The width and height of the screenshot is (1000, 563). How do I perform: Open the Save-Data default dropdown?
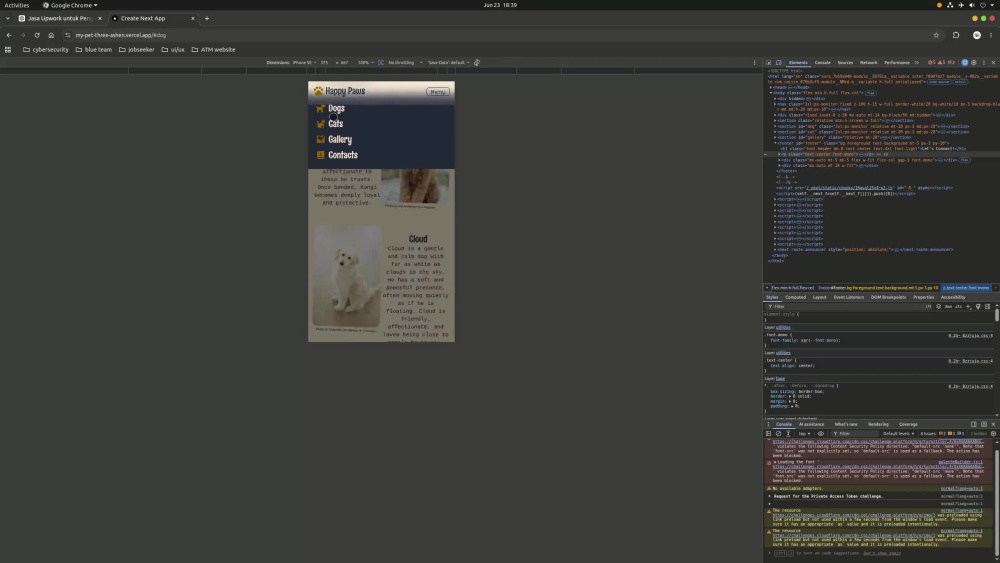448,62
